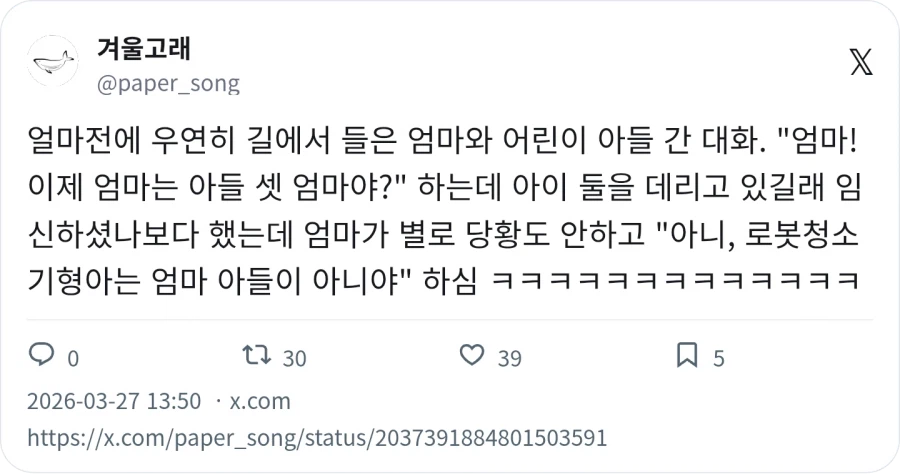Click the timestamp 2026-03-27 13:50
This screenshot has height=474, width=900.
114,401
